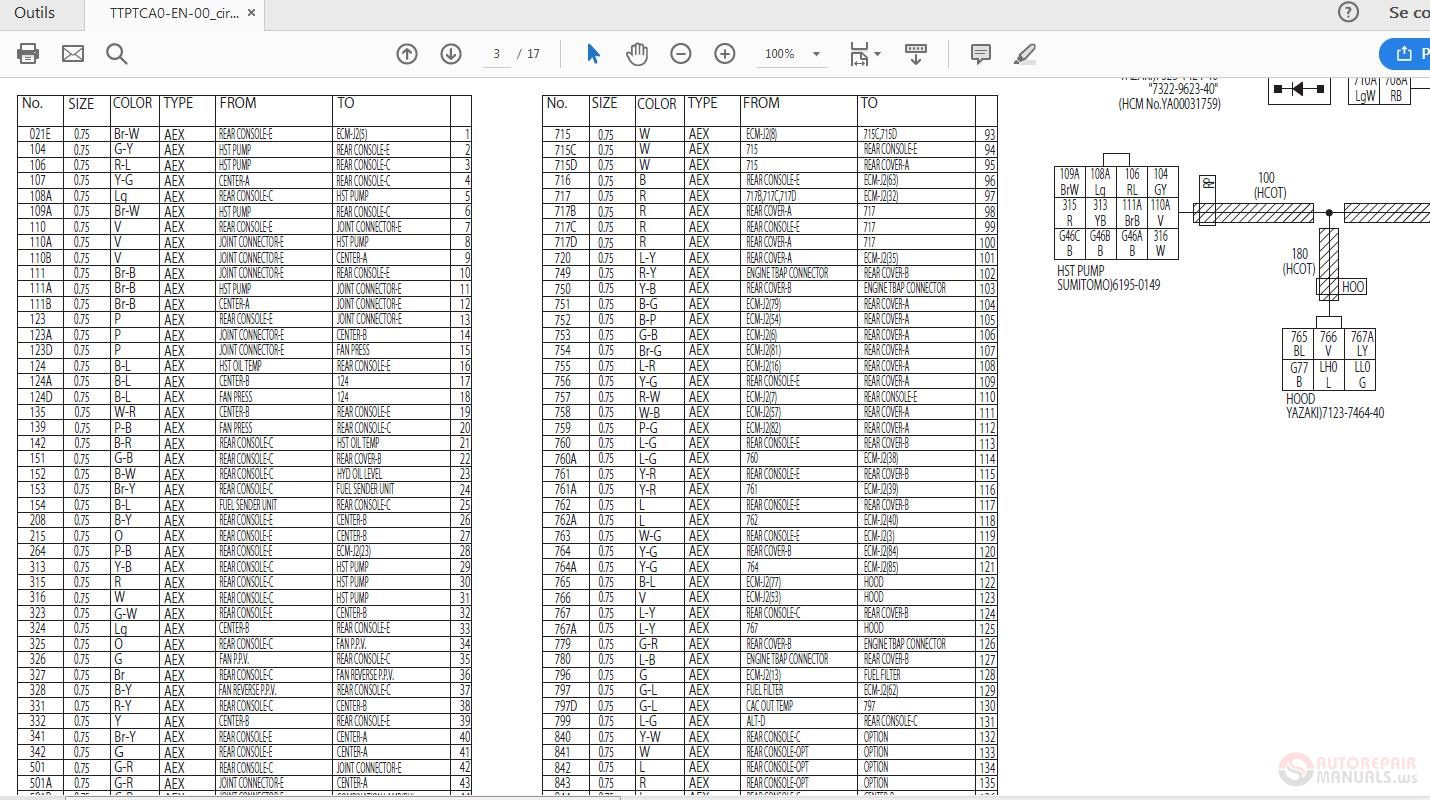The image size is (1430, 800).
Task: Click the page number input field
Action: coord(496,54)
